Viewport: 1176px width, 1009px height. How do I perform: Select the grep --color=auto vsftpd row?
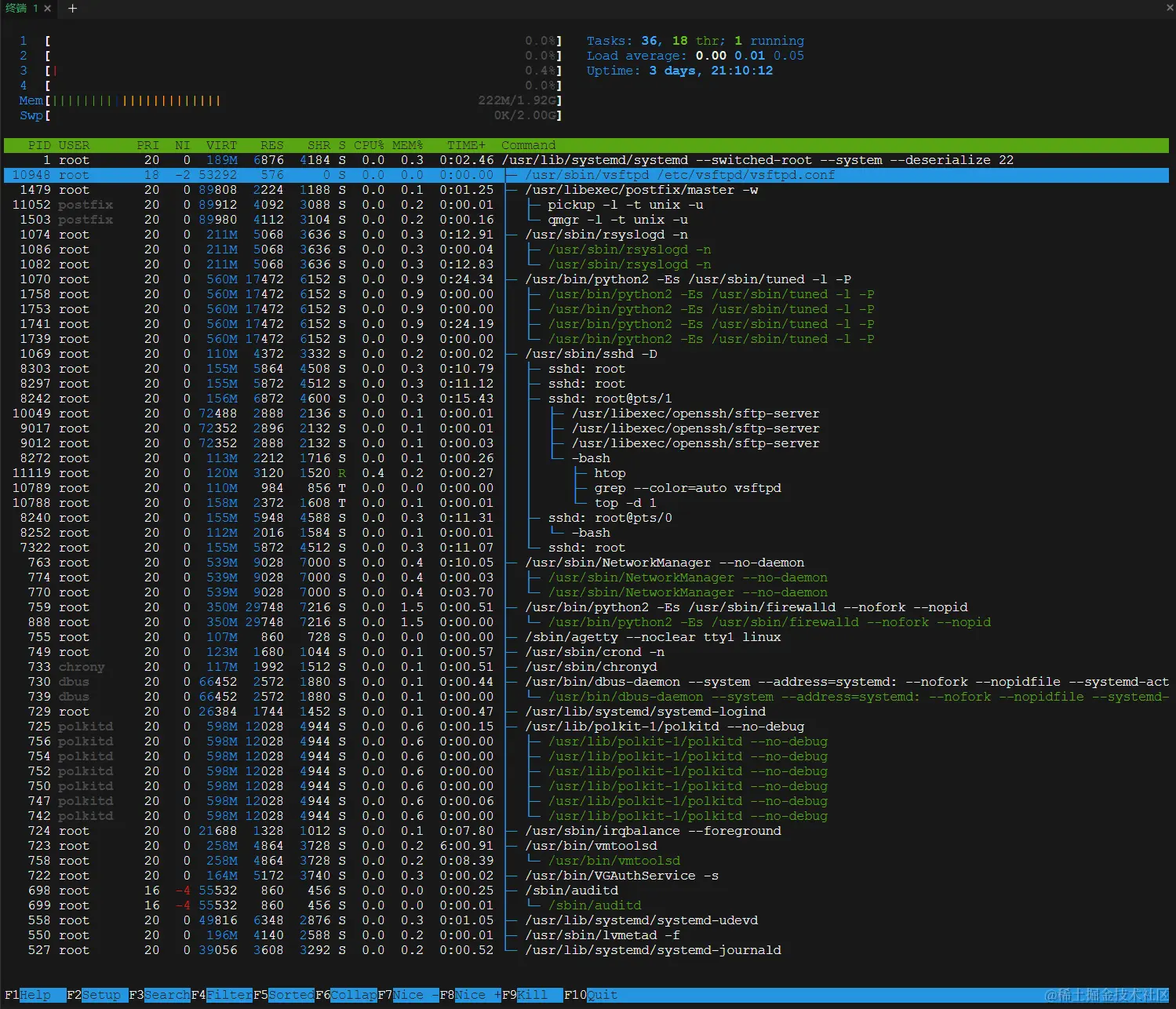pyautogui.click(x=586, y=488)
